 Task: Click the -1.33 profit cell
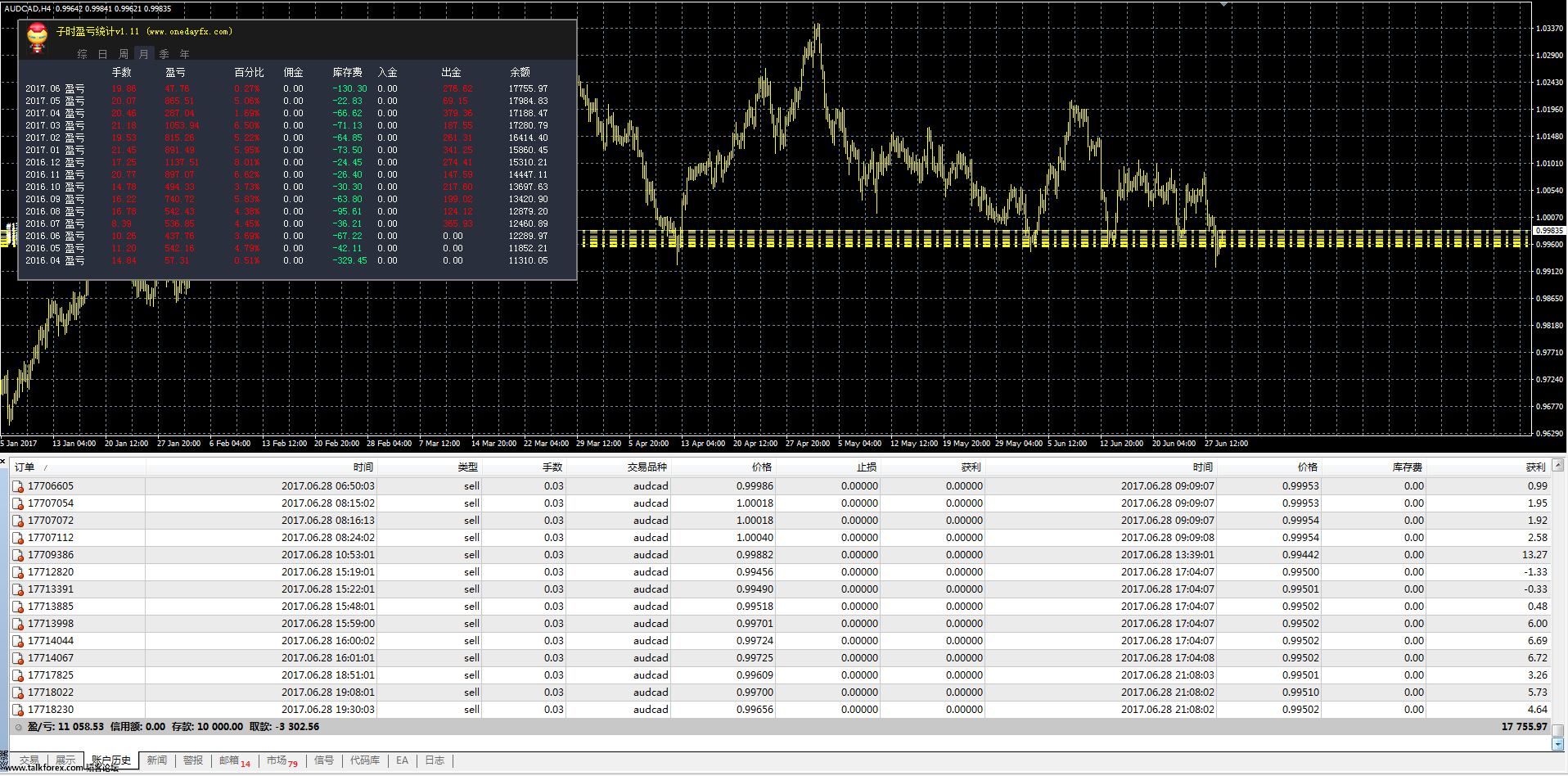click(1536, 572)
